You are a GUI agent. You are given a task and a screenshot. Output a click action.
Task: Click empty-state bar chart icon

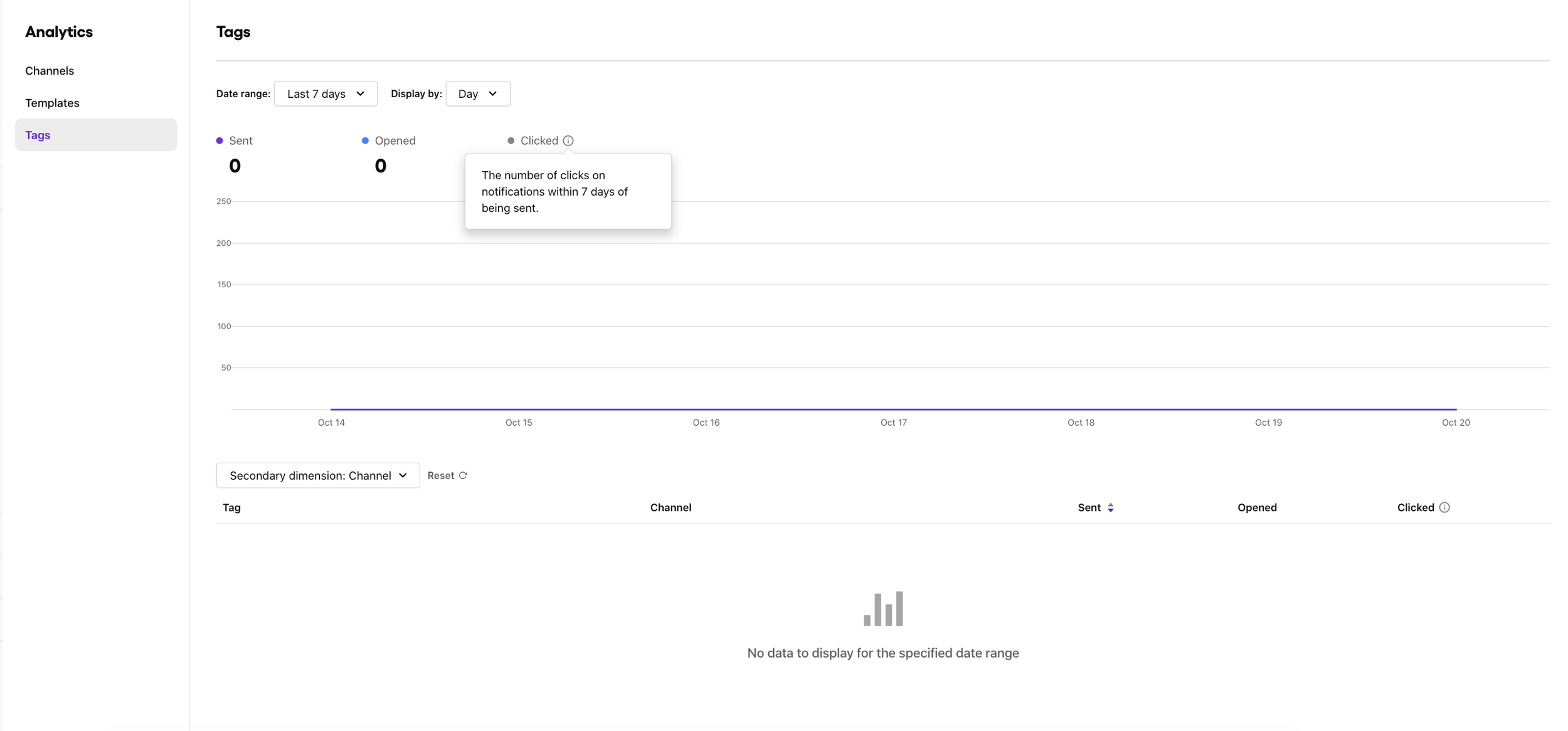(882, 608)
